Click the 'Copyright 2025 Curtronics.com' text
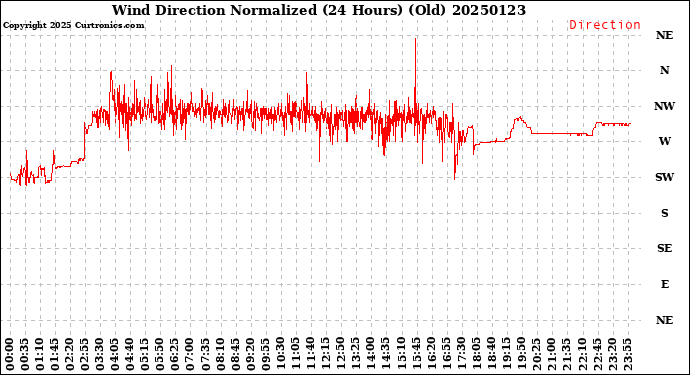The height and width of the screenshot is (375, 690). pyautogui.click(x=73, y=25)
